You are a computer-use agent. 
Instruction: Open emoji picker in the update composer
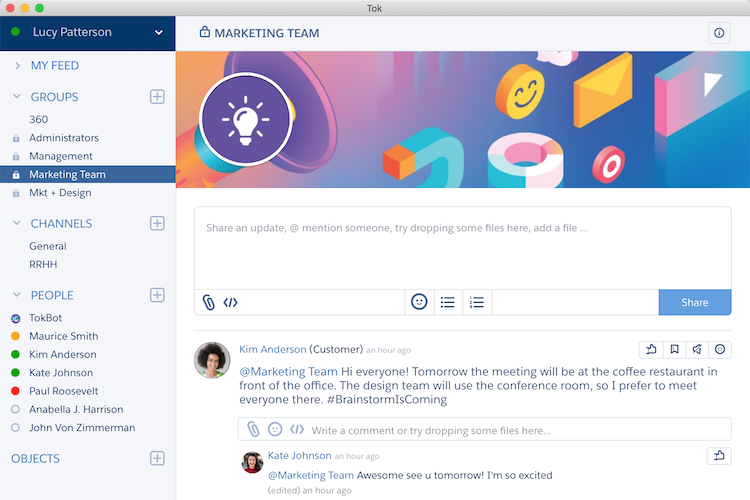point(419,302)
